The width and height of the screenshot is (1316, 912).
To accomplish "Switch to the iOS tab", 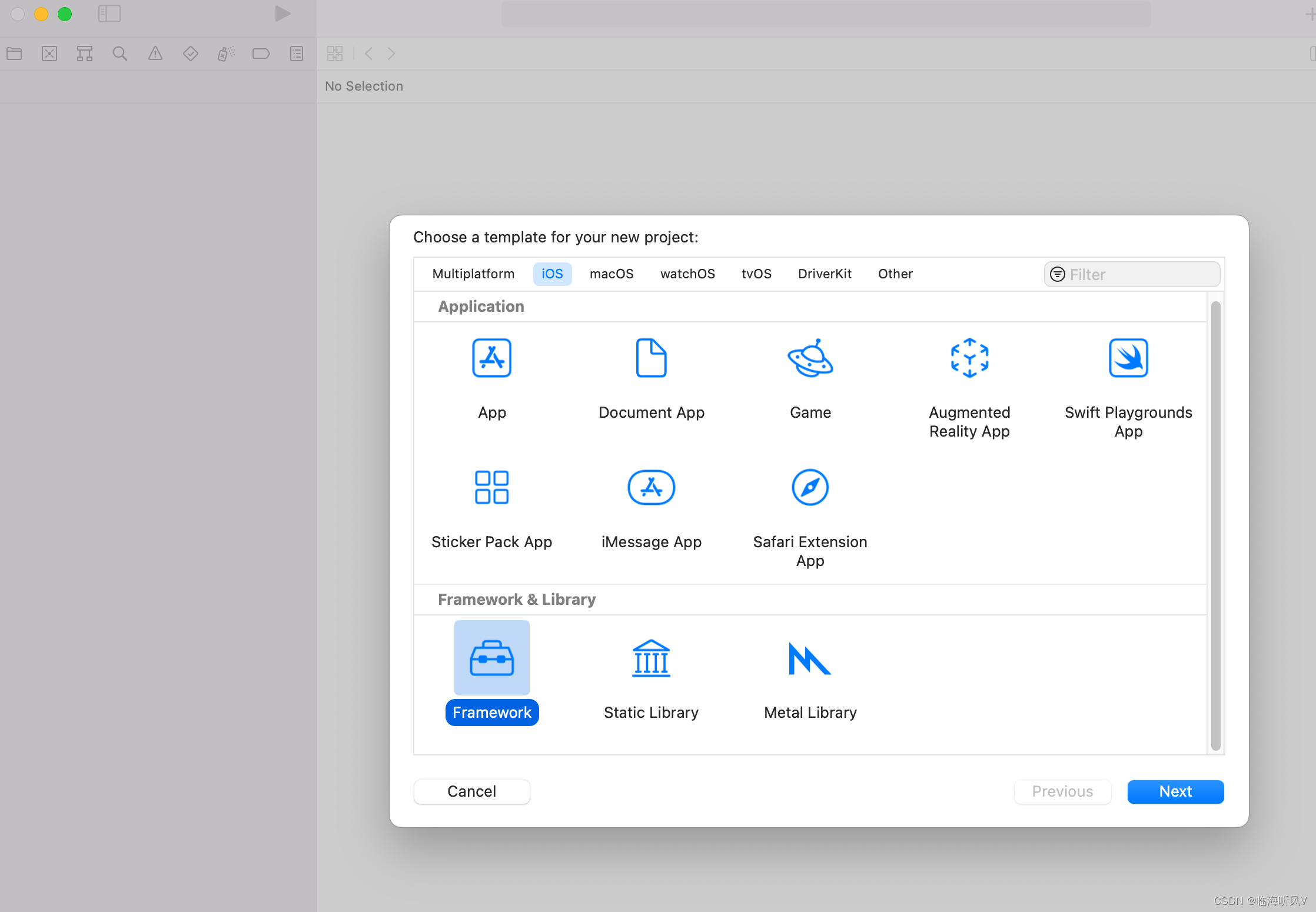I will (552, 274).
